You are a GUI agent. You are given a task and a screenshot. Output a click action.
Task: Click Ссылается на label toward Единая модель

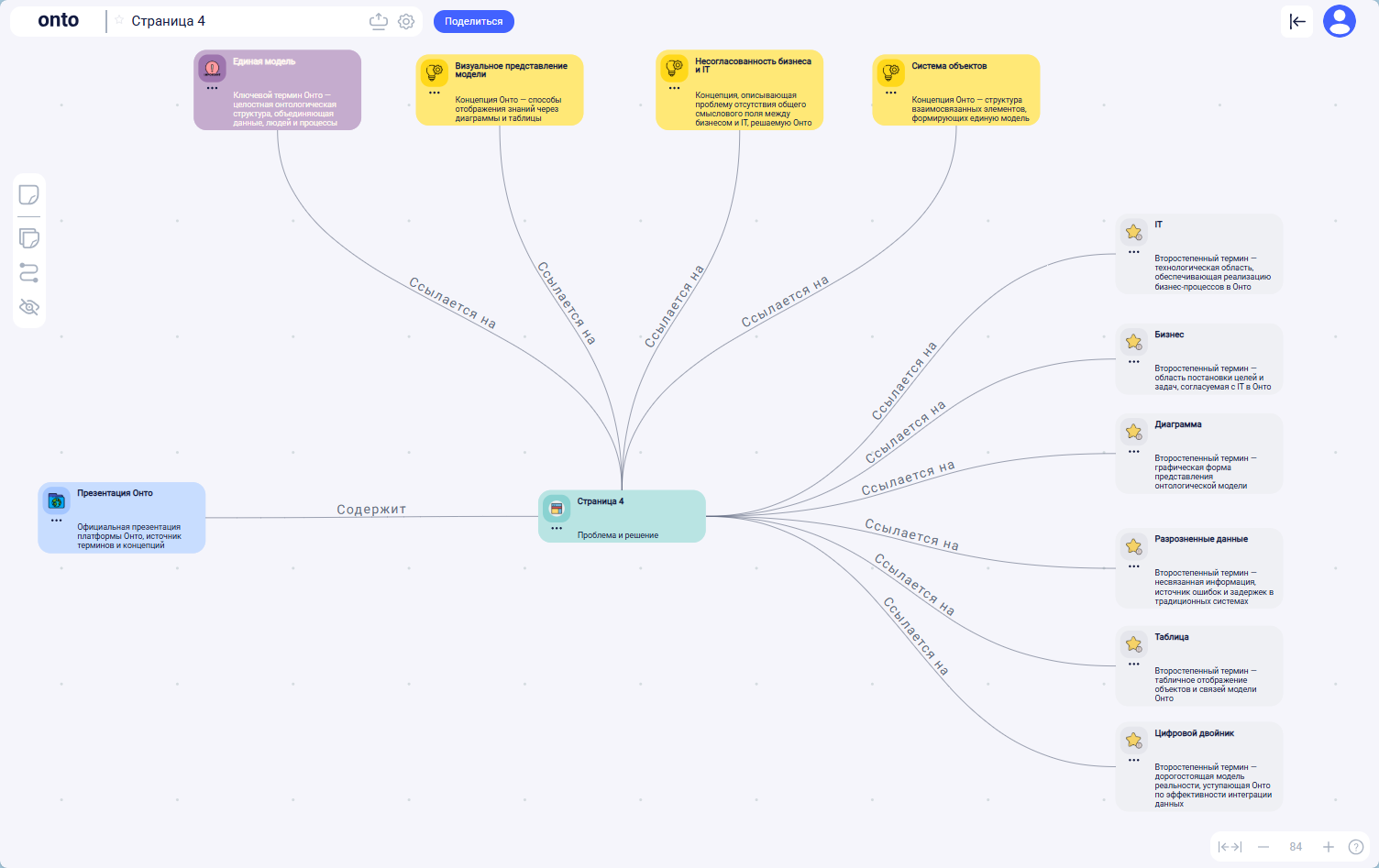pos(453,302)
